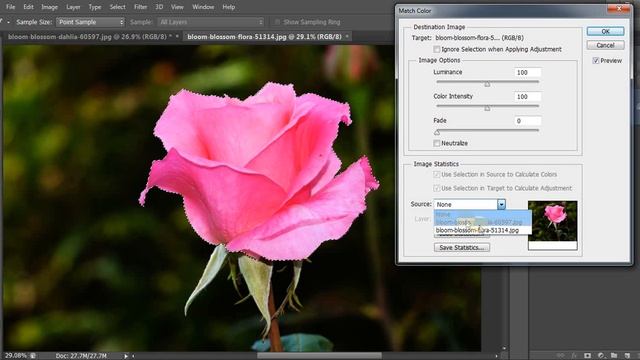Click the Add Layer Mask icon
The width and height of the screenshot is (640, 360).
[x=587, y=356]
